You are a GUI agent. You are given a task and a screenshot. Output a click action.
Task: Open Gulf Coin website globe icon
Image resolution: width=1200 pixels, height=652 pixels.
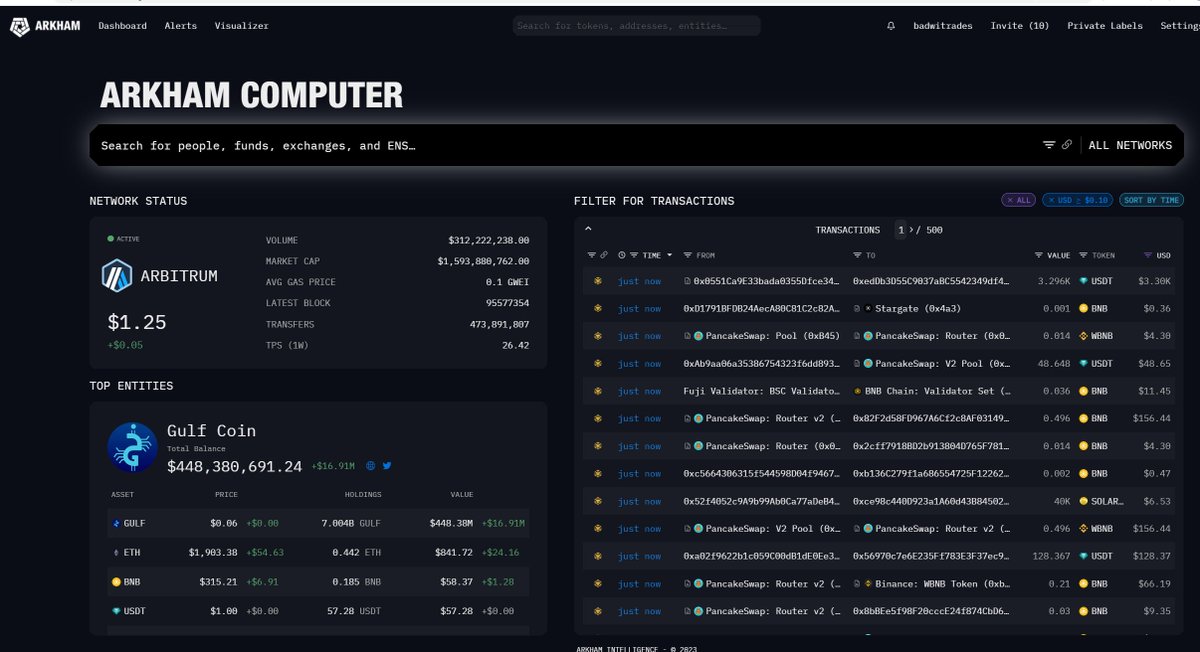(371, 466)
